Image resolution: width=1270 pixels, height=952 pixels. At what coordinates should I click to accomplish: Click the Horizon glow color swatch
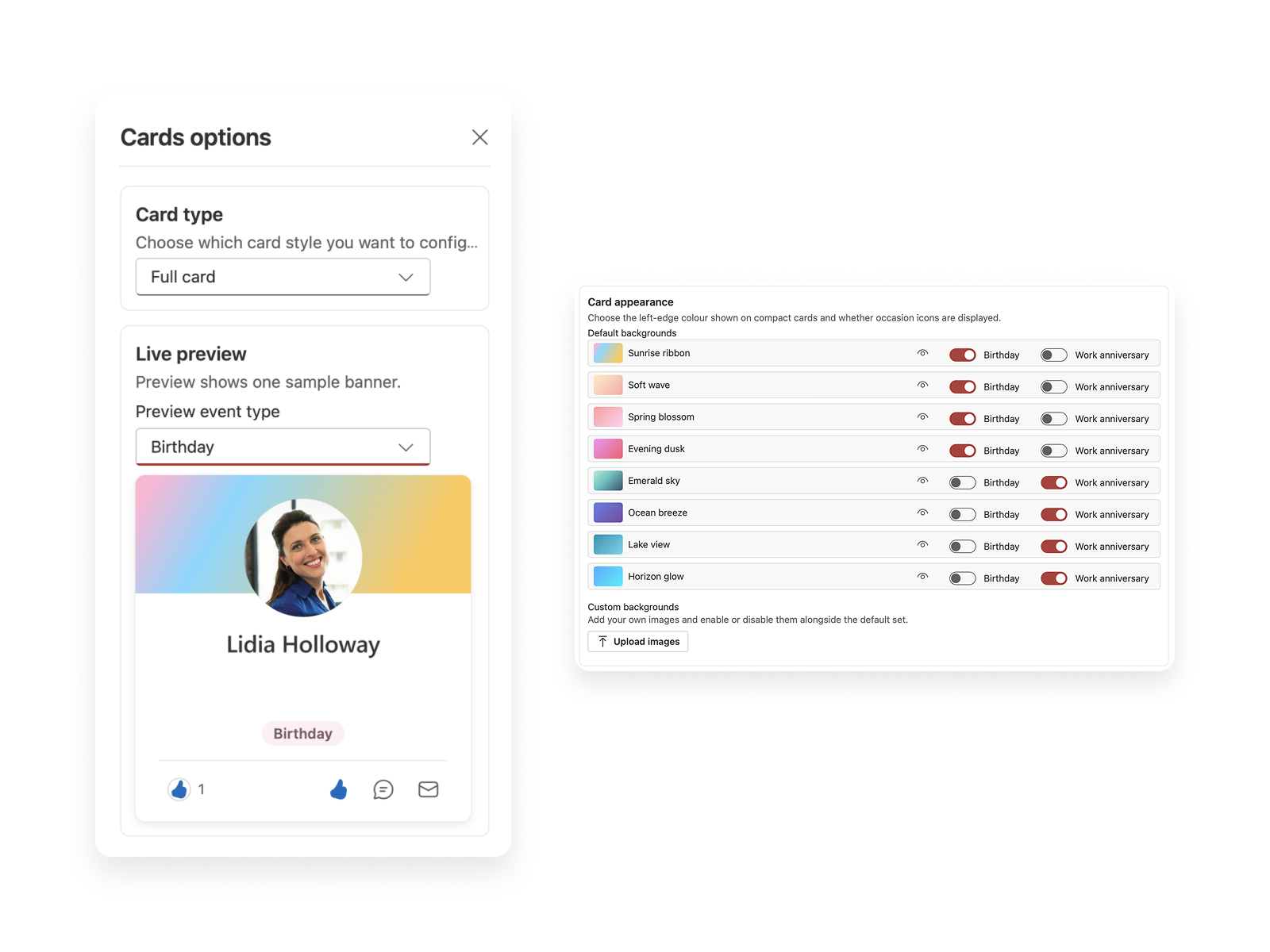[608, 576]
